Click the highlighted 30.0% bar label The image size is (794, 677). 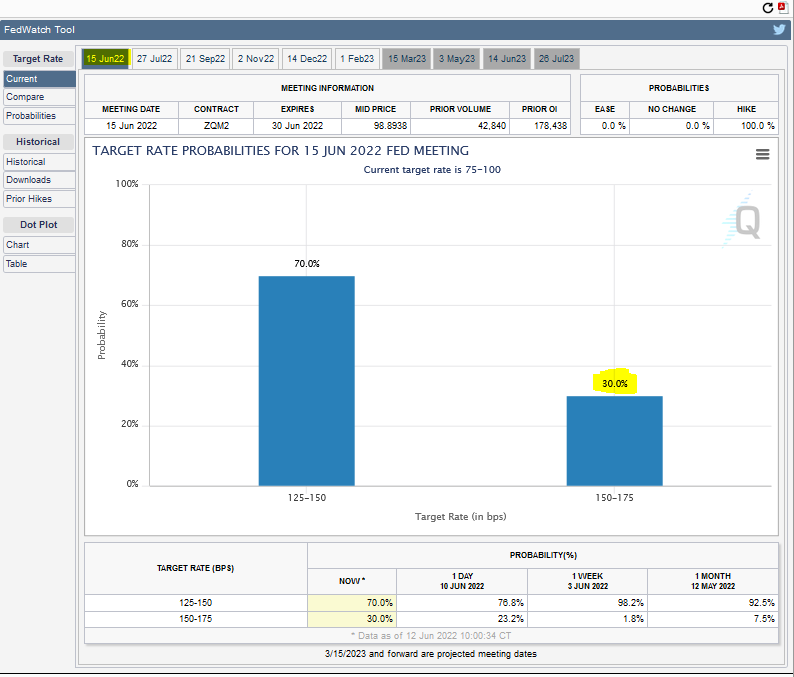tap(615, 384)
